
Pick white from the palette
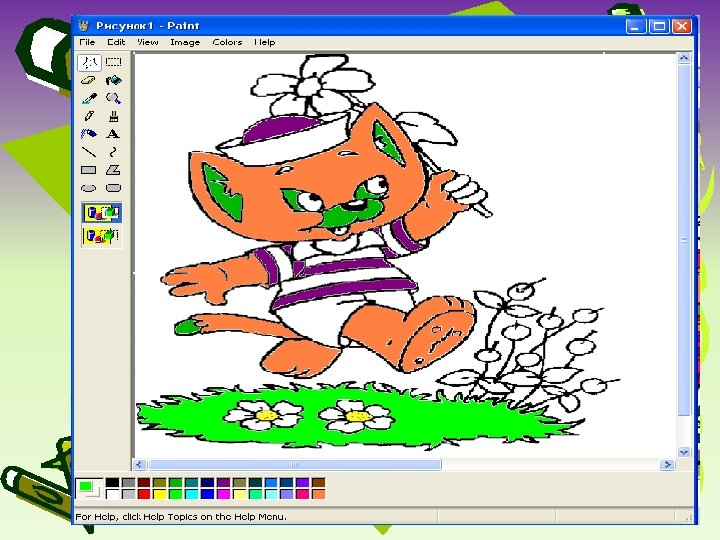(112, 494)
